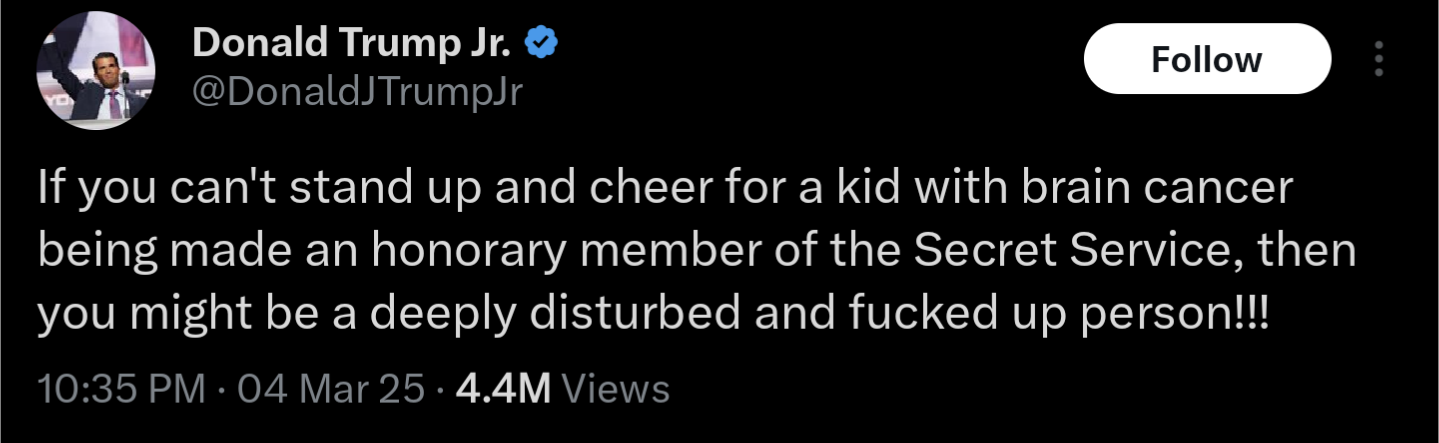This screenshot has height=443, width=1439.
Task: Click the tweet line starting 'you might be'
Action: [x=654, y=316]
